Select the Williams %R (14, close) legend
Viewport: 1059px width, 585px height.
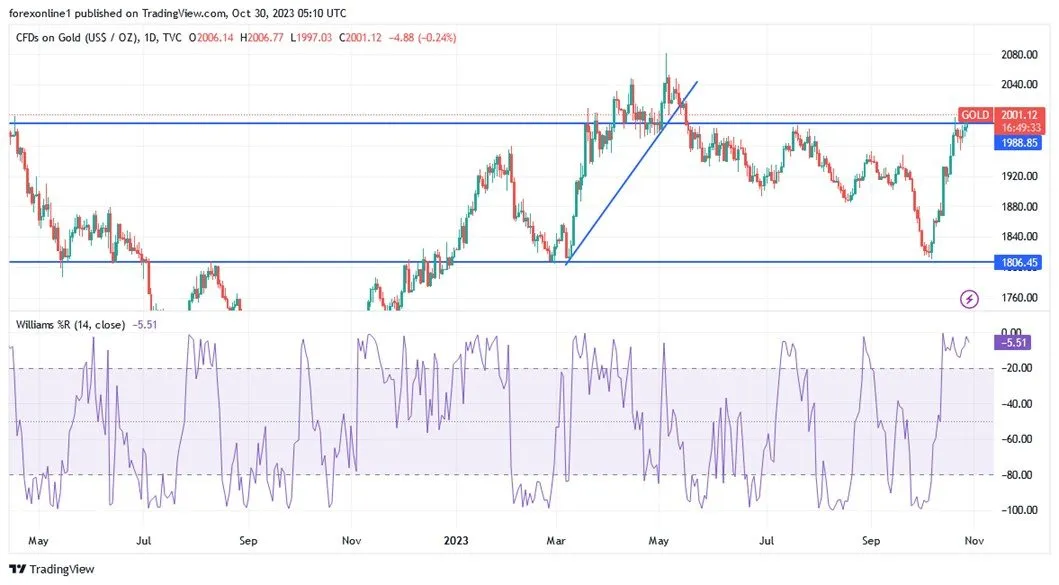(70, 325)
